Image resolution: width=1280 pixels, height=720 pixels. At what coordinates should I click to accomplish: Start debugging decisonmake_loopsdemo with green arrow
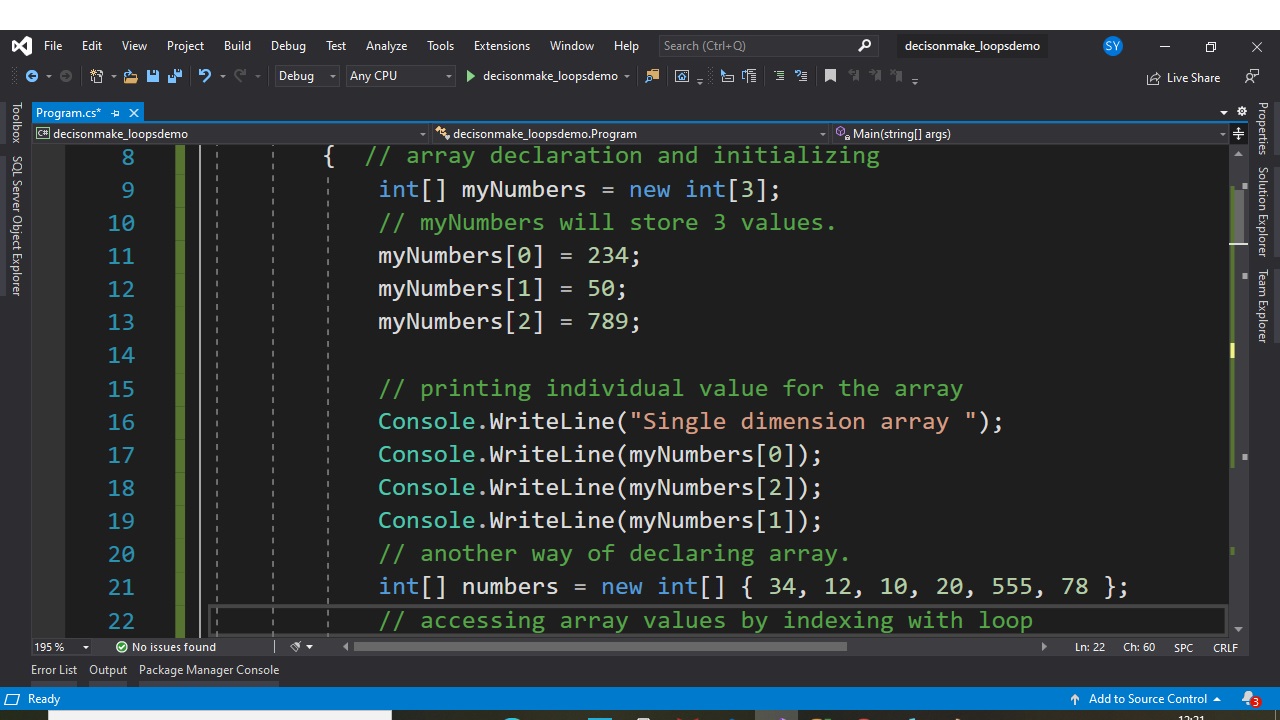coord(470,76)
